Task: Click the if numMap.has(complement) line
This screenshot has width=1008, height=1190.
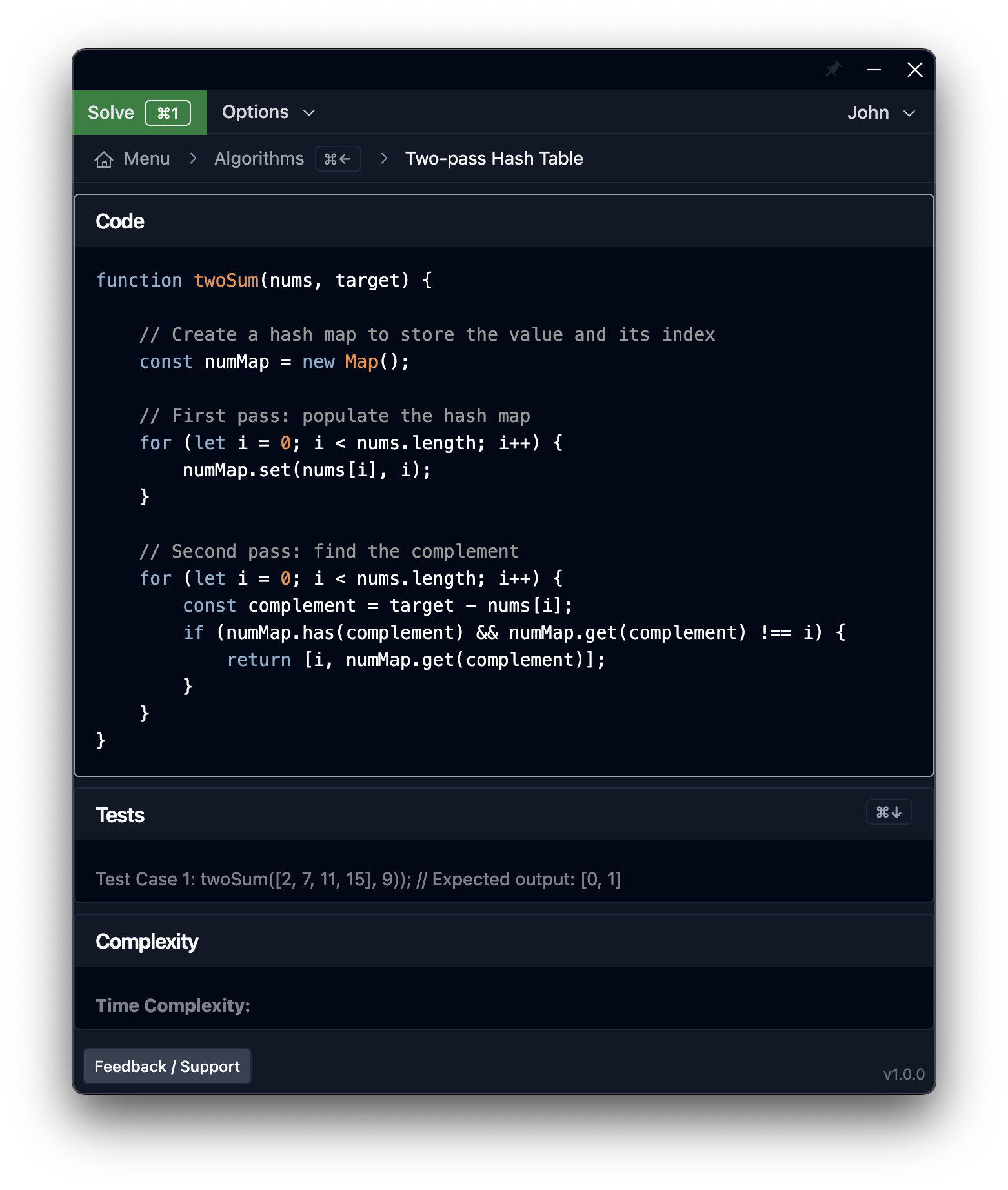Action: tap(514, 632)
